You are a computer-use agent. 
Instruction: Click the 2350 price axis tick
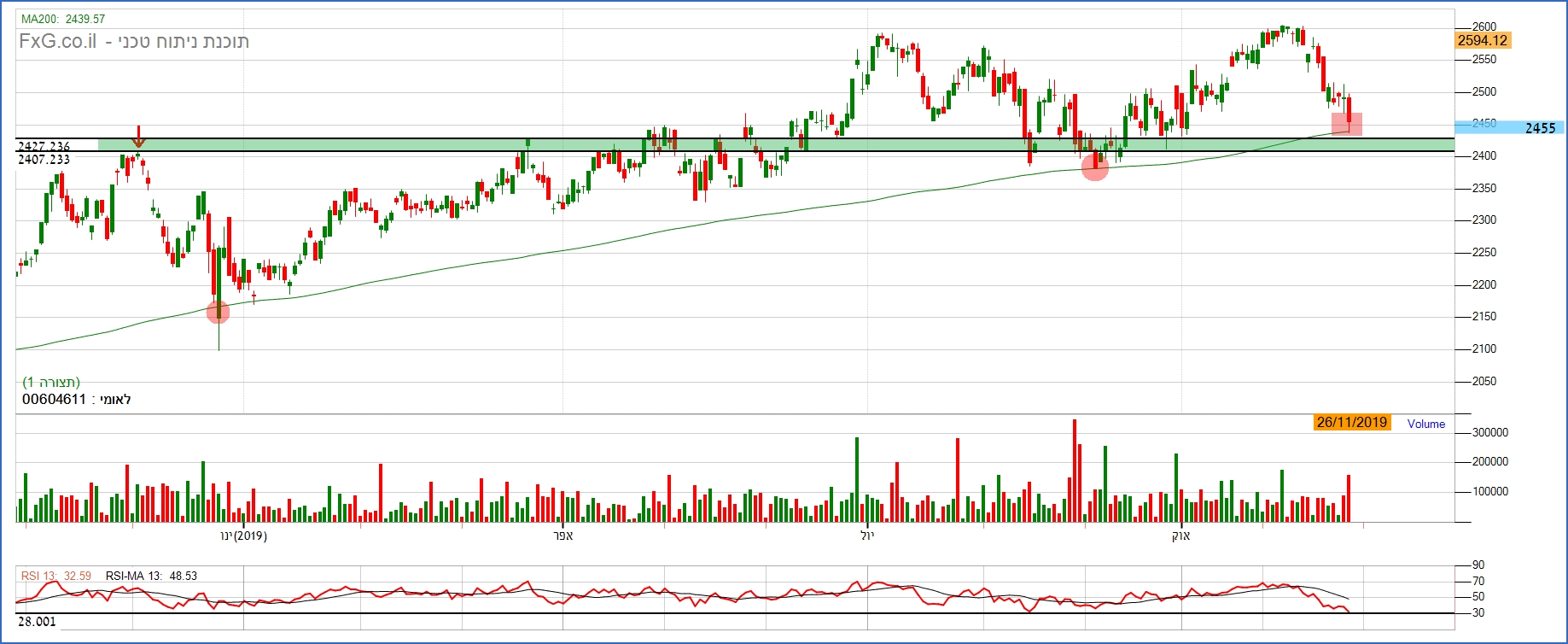pyautogui.click(x=1484, y=188)
